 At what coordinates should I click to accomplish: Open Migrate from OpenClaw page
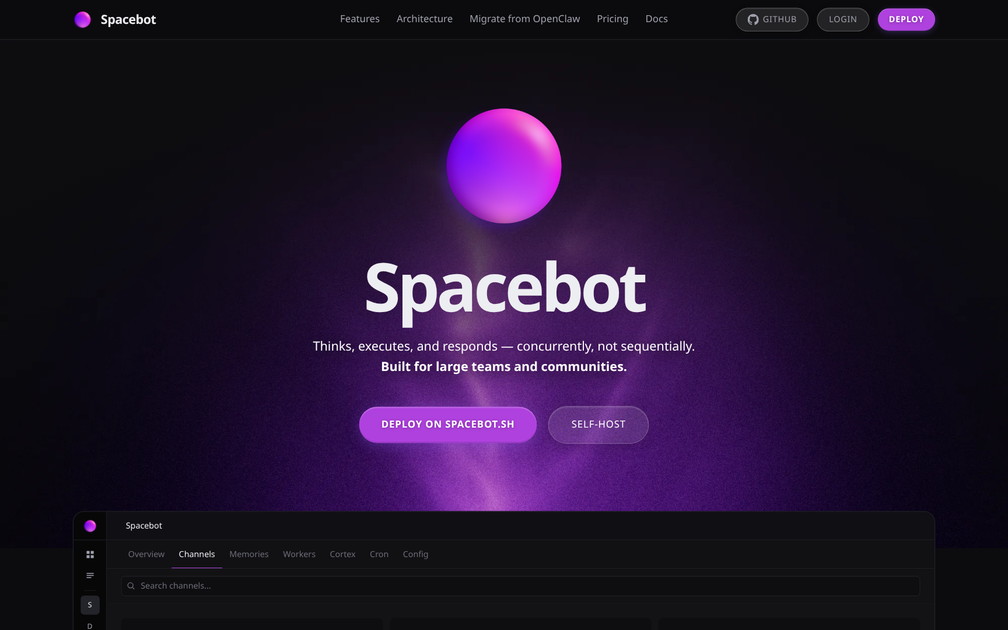525,19
